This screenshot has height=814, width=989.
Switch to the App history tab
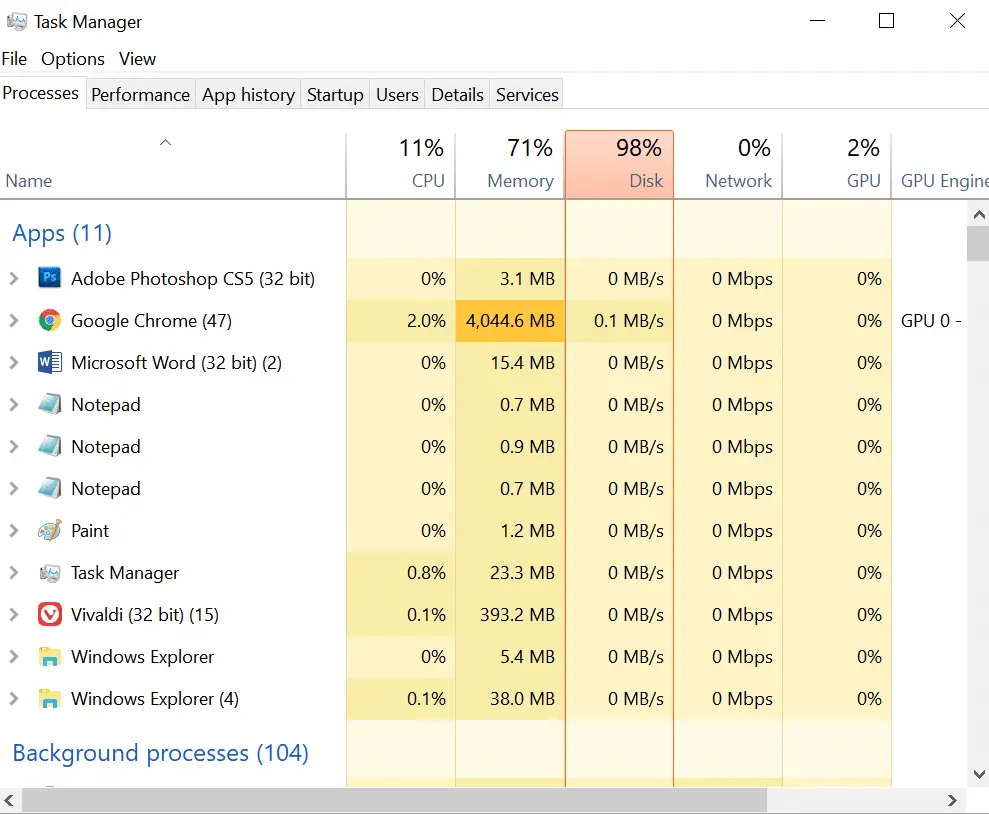pyautogui.click(x=249, y=95)
